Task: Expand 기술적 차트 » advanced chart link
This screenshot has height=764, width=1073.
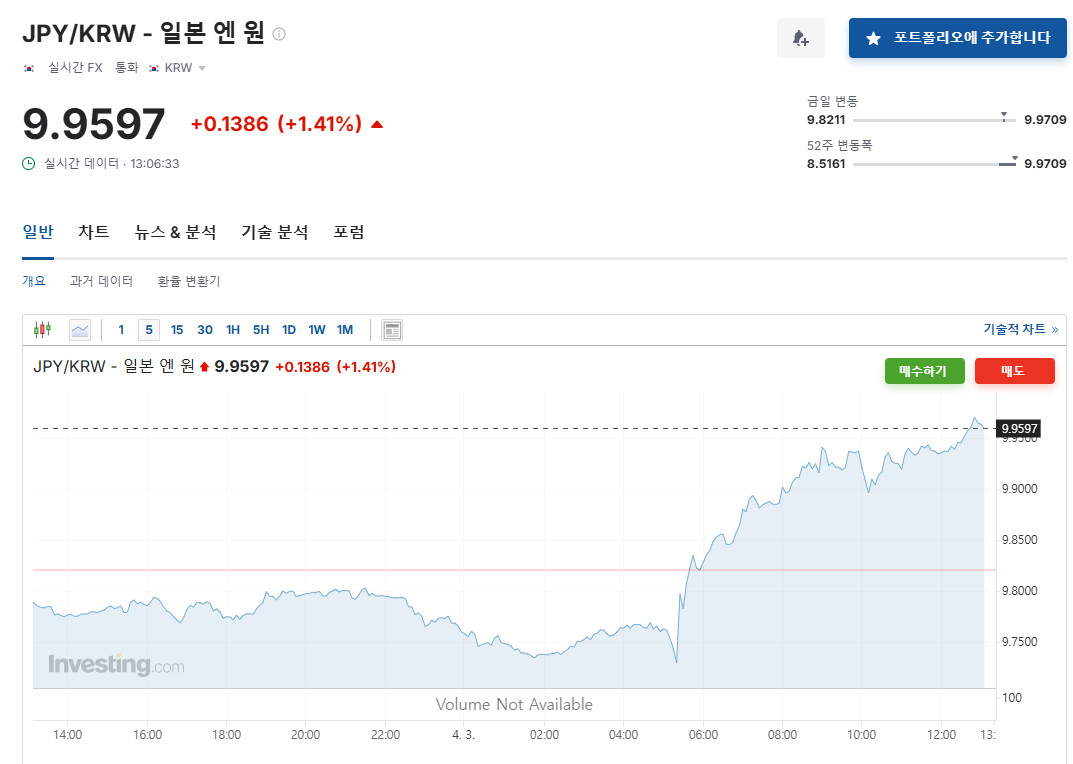Action: coord(1020,329)
